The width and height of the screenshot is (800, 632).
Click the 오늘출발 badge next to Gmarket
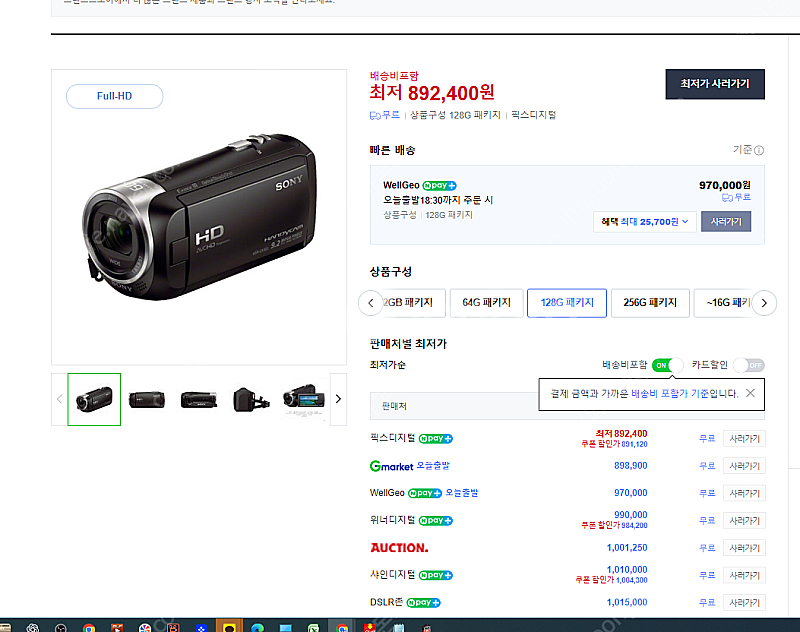(x=433, y=466)
